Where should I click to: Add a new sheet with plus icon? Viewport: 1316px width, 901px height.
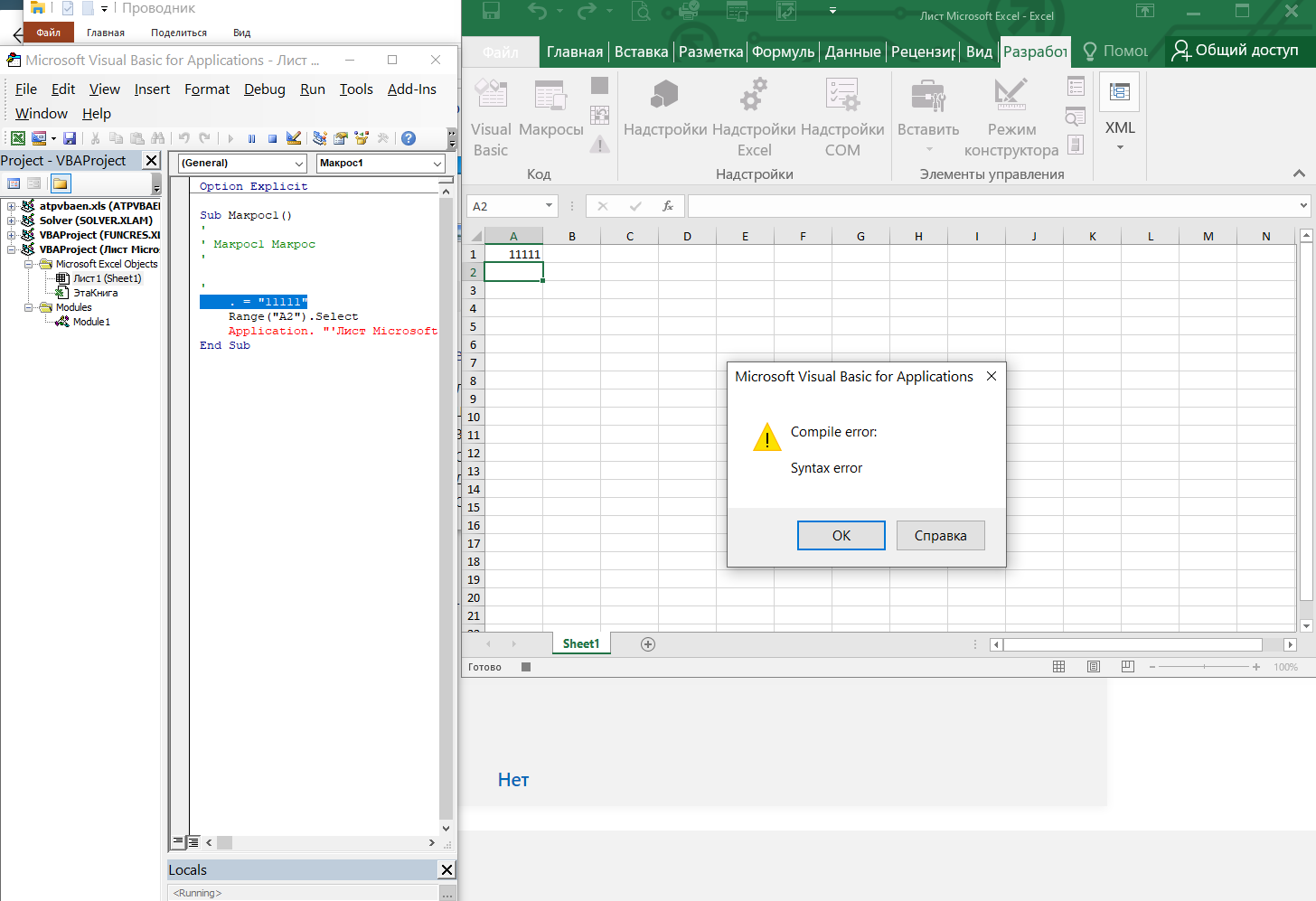[x=647, y=644]
